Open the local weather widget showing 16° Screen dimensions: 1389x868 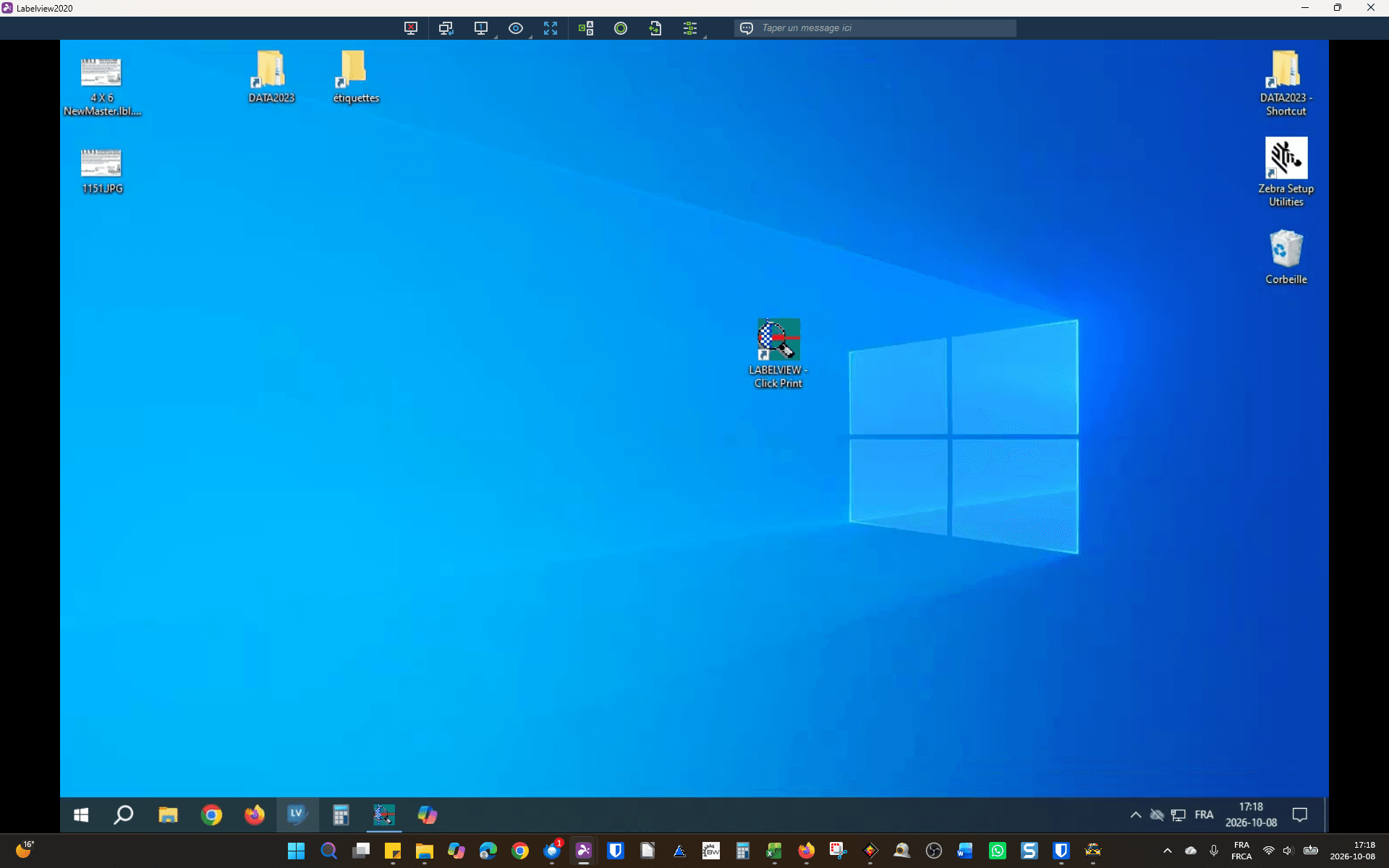click(25, 851)
